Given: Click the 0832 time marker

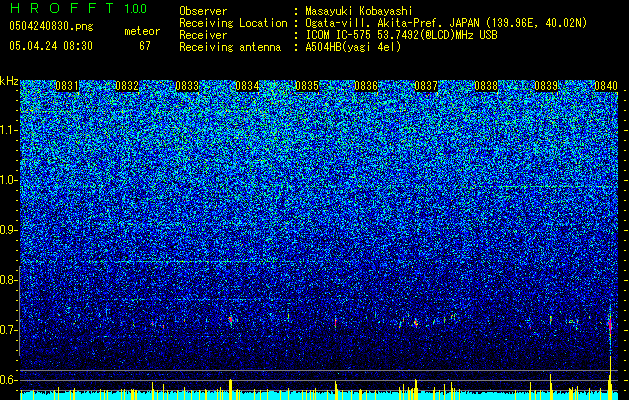Looking at the screenshot, I should [x=127, y=86].
